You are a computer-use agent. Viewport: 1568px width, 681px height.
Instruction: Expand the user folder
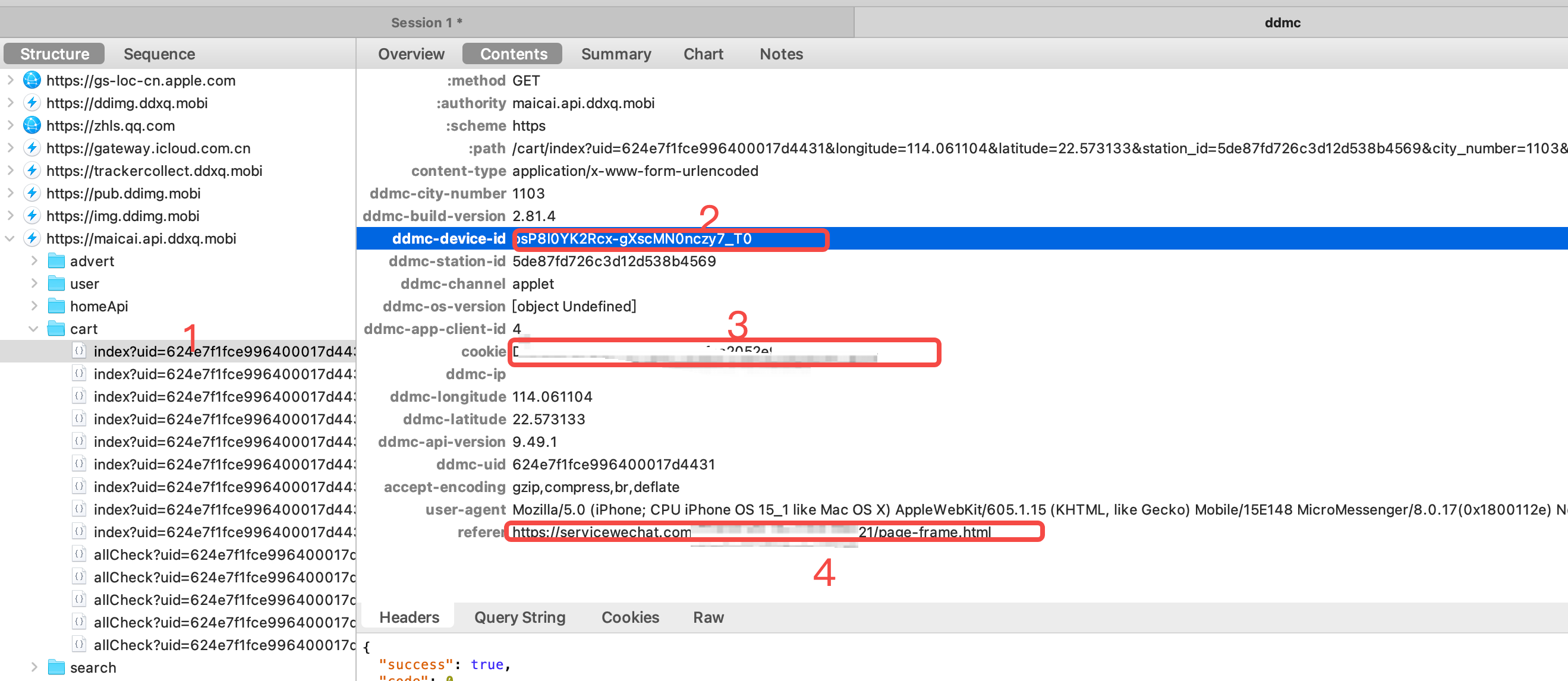click(x=34, y=283)
